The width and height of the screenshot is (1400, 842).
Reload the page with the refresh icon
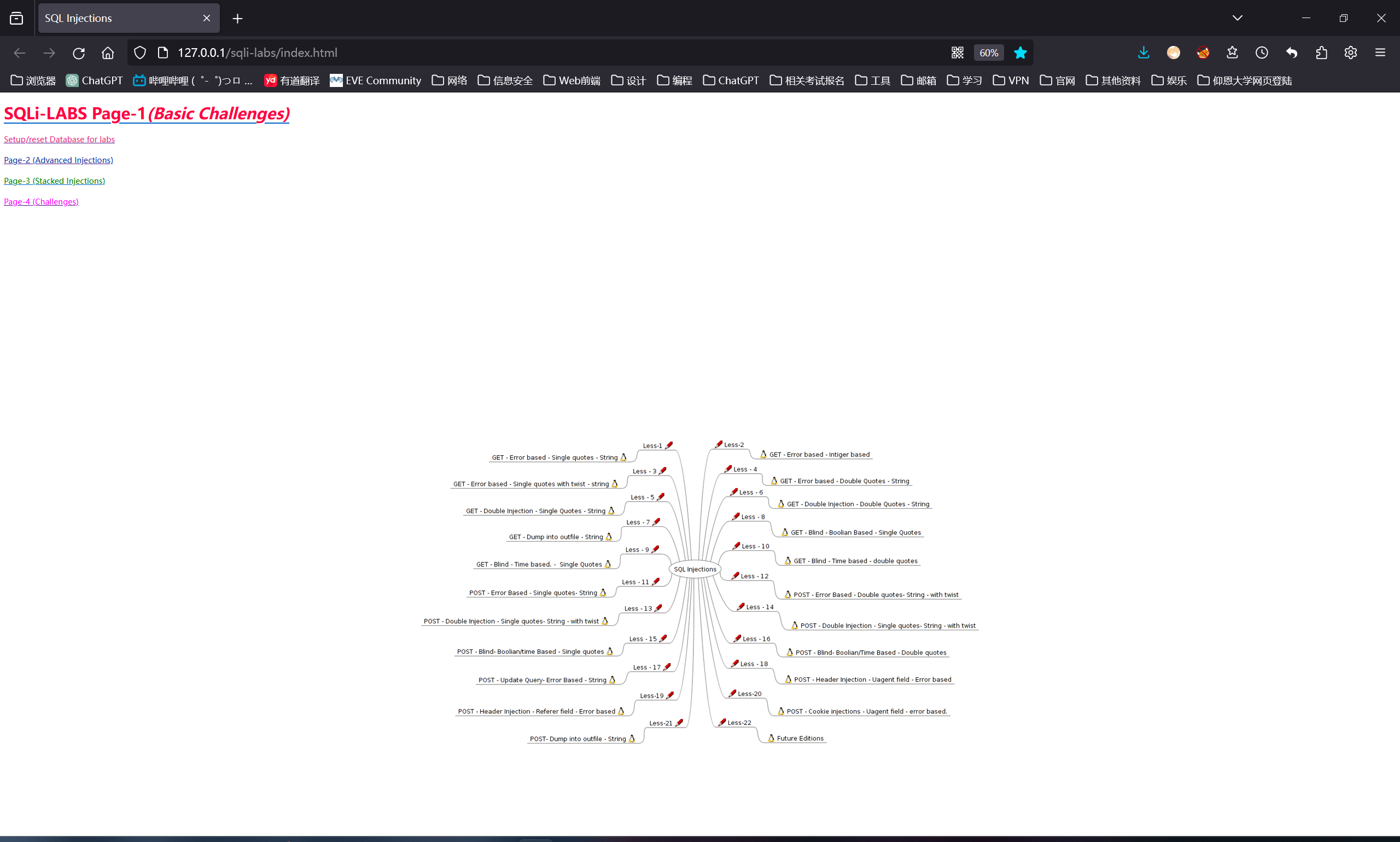click(x=79, y=53)
